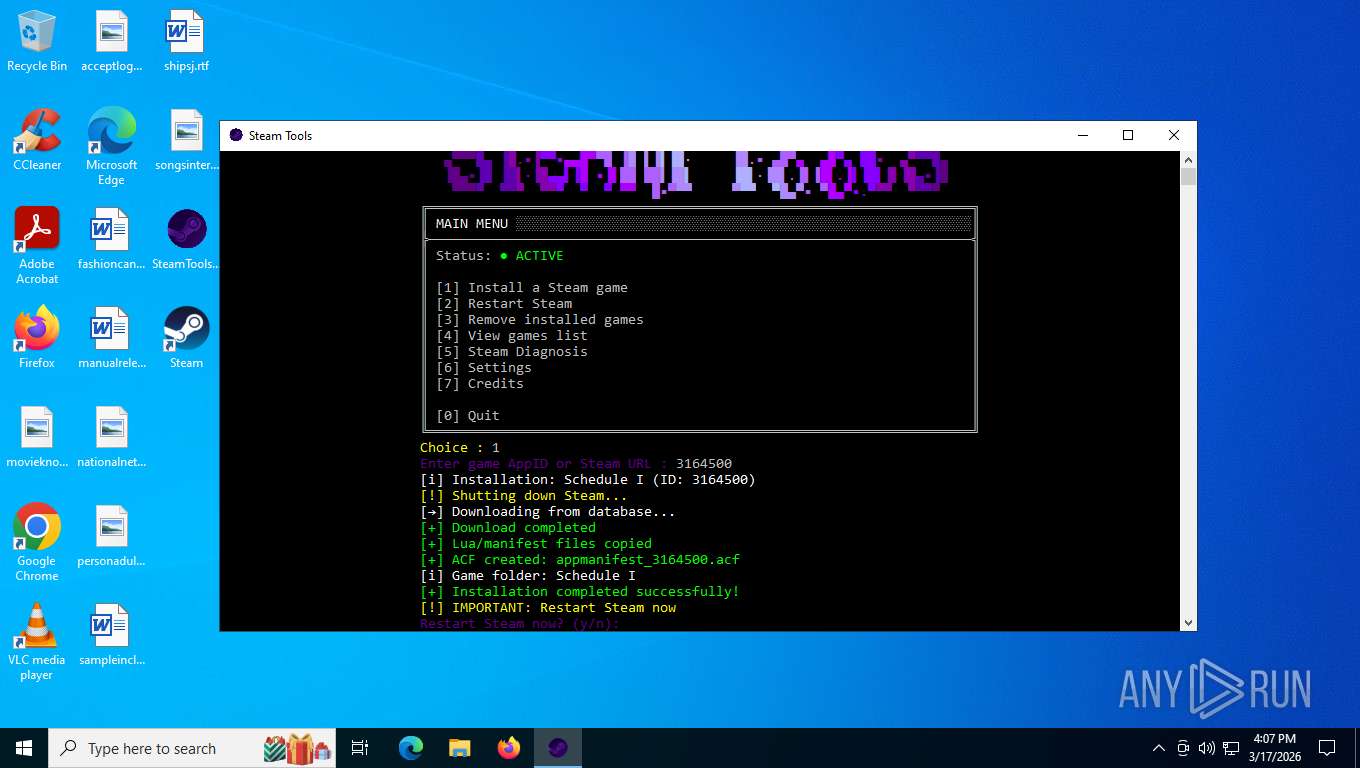Select the fashioncan Word document icon

(x=112, y=239)
